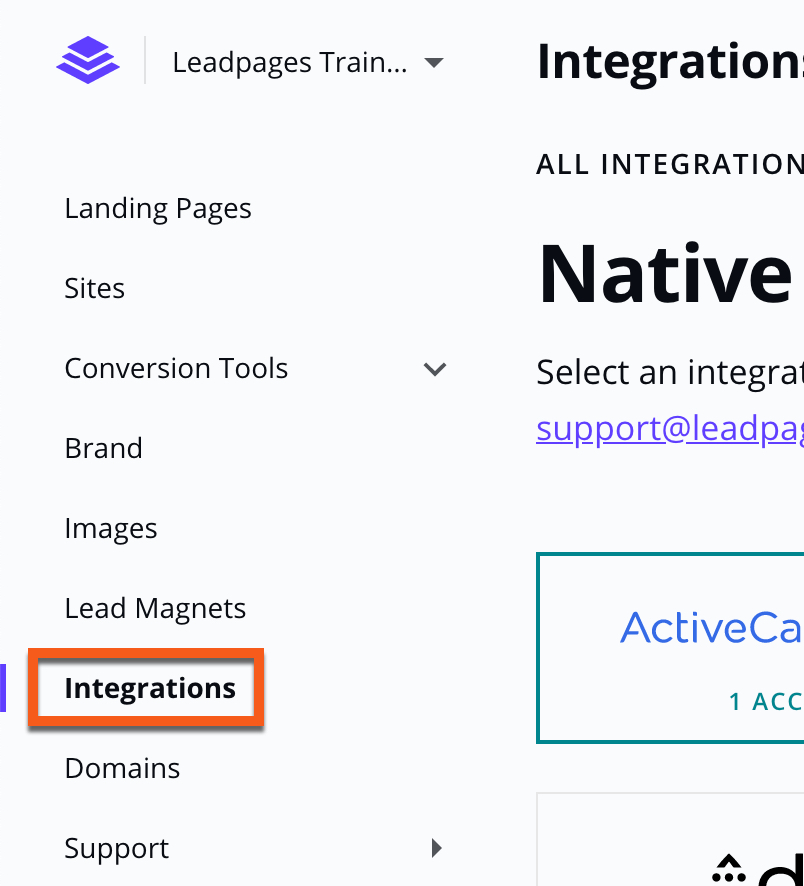
Task: Click the active sidebar highlight bar
Action: point(3,688)
